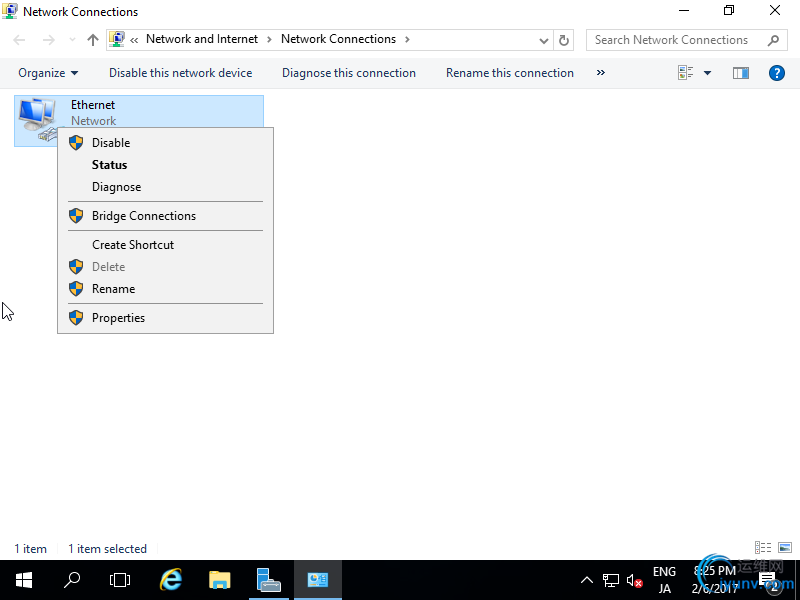Go up one level with up arrow
The width and height of the screenshot is (800, 600).
92,40
